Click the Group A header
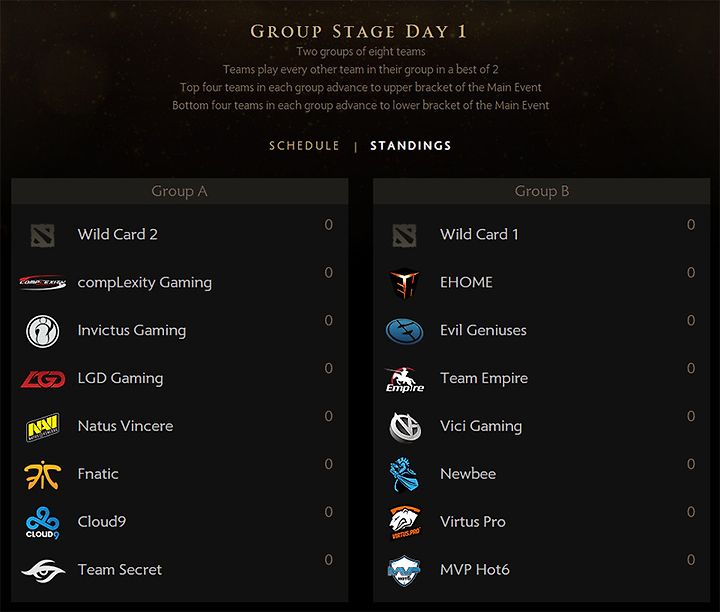720x612 pixels. click(180, 191)
